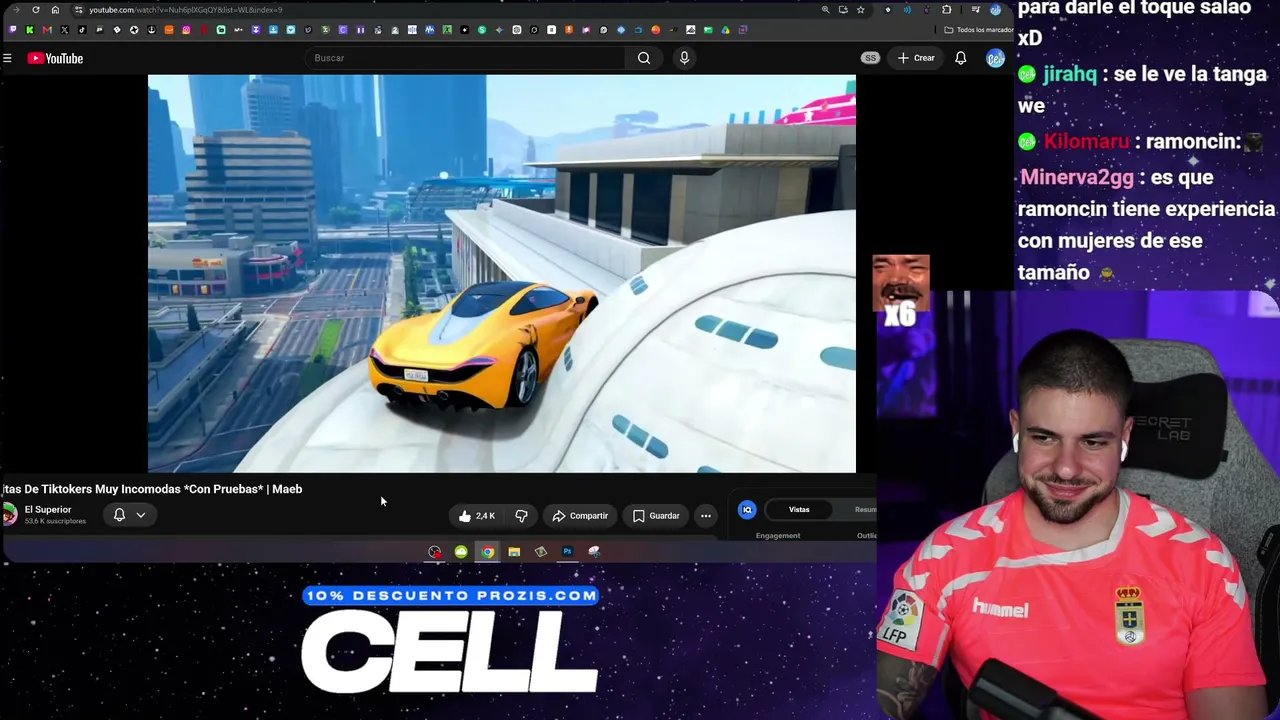The image size is (1280, 720).
Task: Open the El Superior channel name link
Action: 48,510
